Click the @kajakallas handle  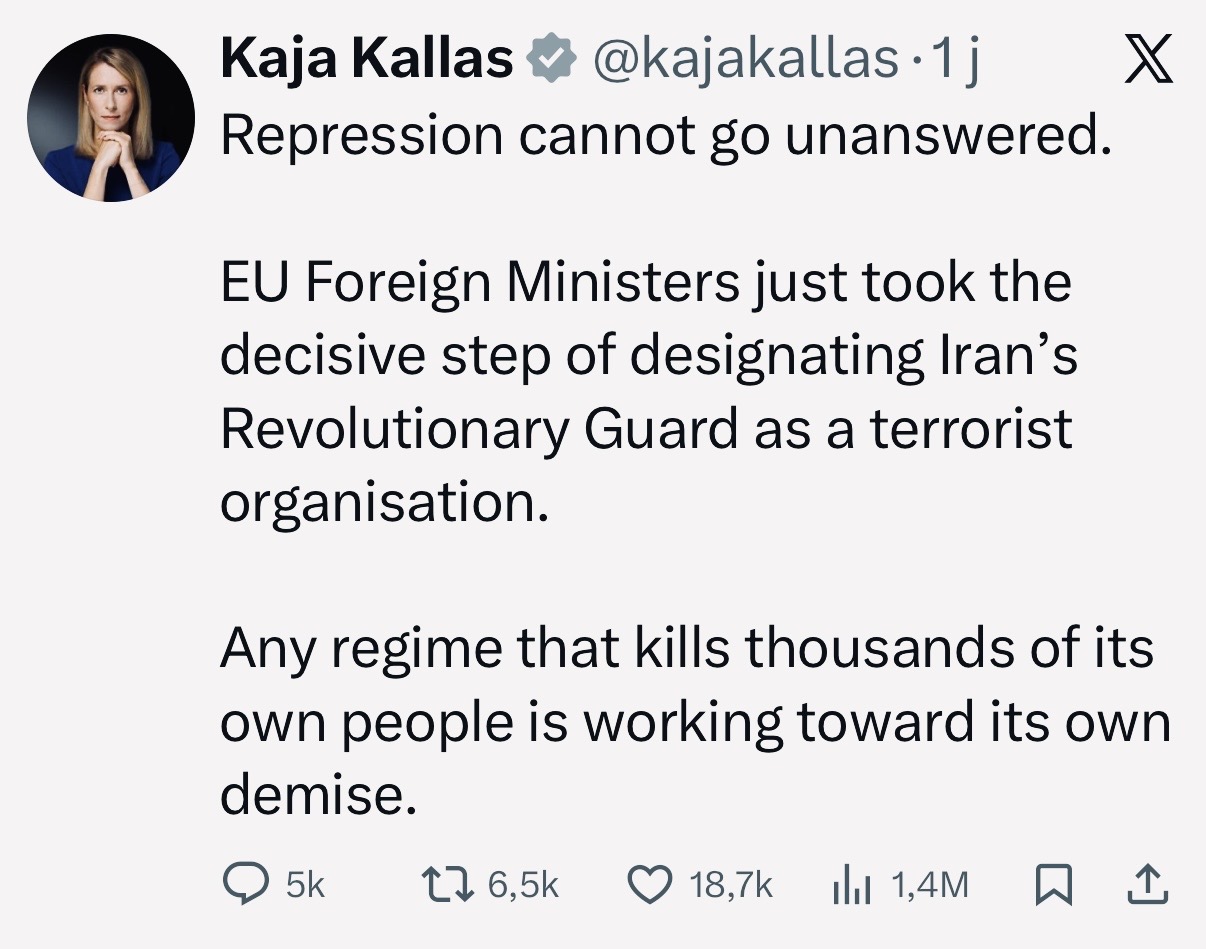(745, 60)
